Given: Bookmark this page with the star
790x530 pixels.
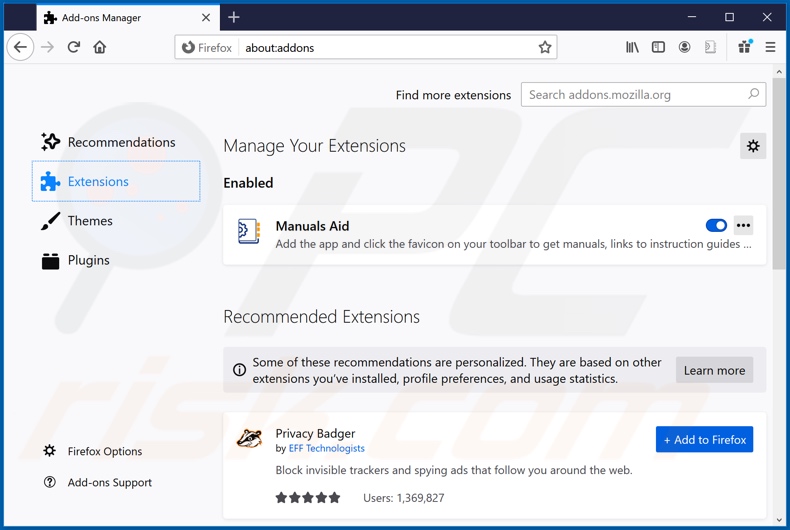Looking at the screenshot, I should click(x=545, y=47).
